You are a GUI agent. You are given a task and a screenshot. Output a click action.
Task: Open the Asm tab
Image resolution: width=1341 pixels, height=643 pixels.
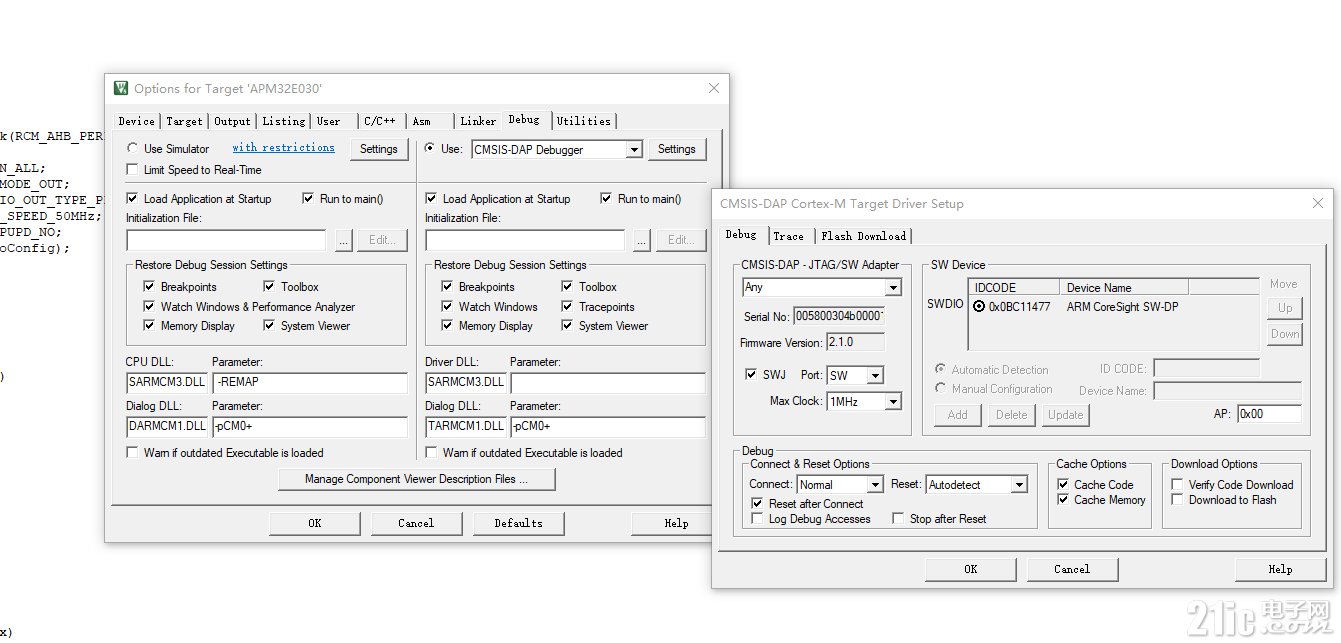[422, 121]
